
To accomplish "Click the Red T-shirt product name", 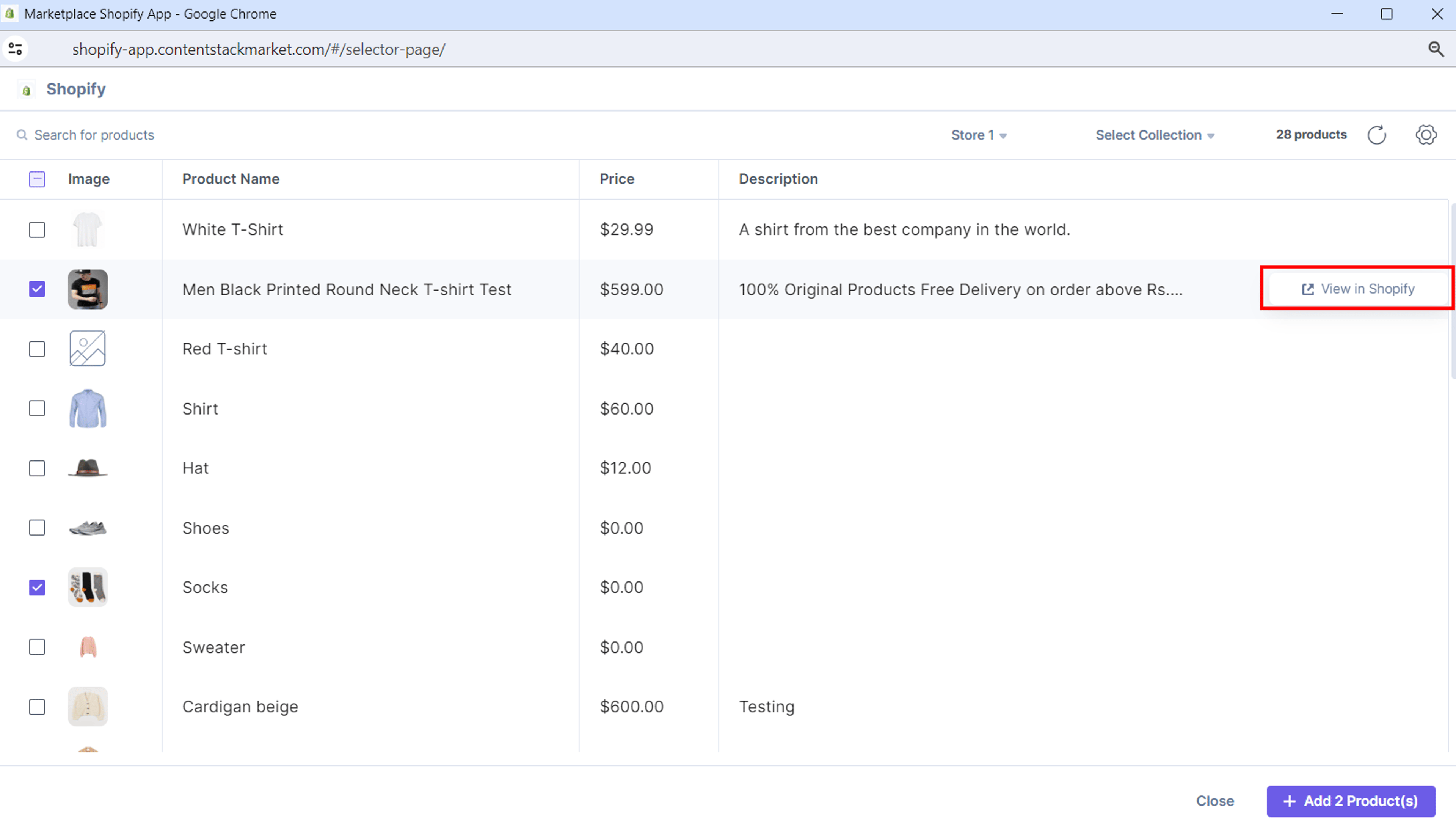I will pyautogui.click(x=224, y=349).
